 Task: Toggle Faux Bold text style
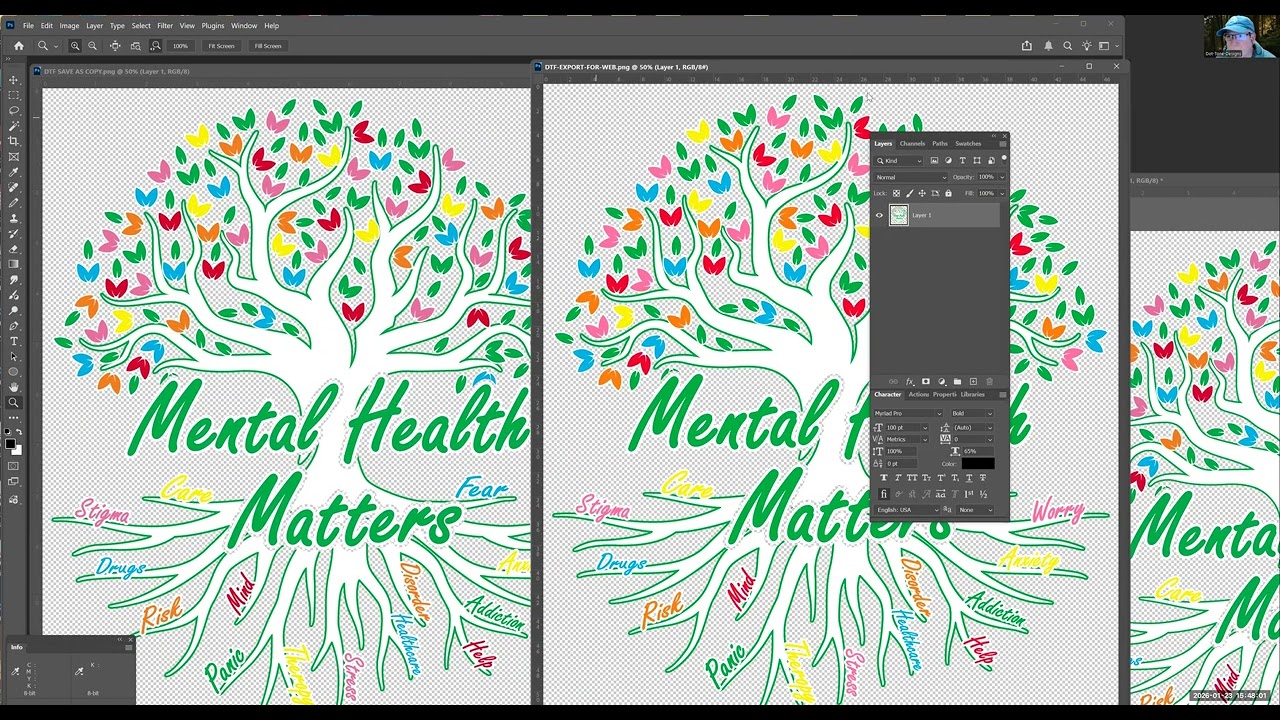pos(883,478)
